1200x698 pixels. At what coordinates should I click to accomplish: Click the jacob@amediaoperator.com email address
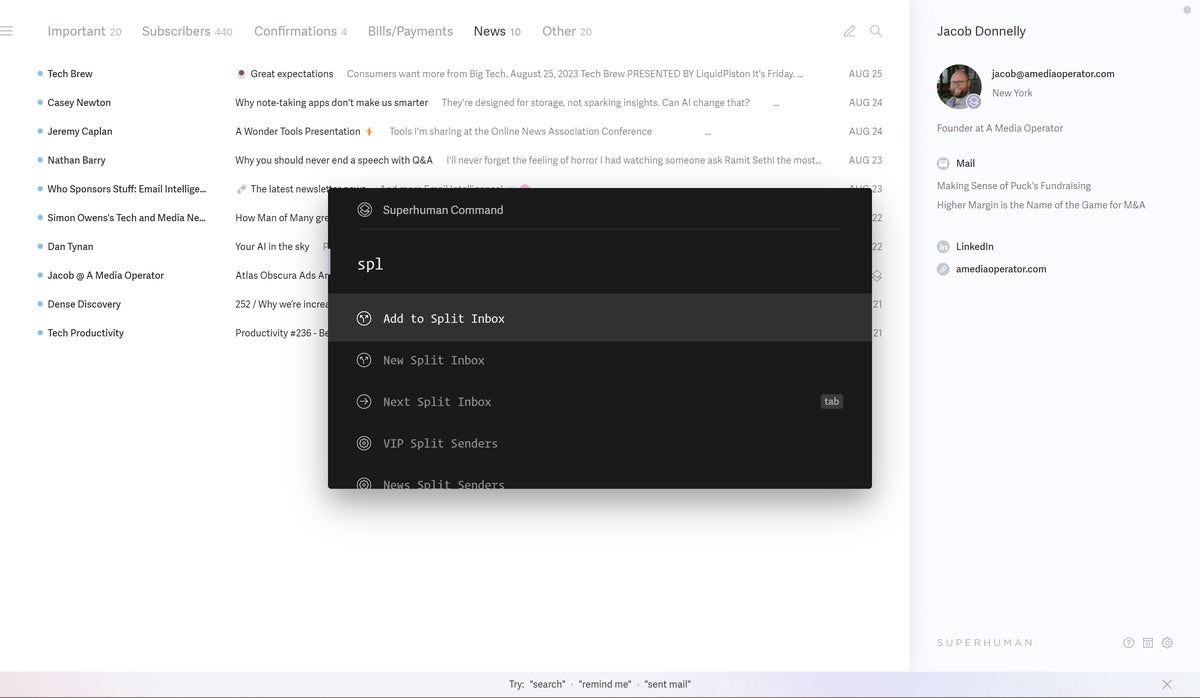[x=1053, y=74]
